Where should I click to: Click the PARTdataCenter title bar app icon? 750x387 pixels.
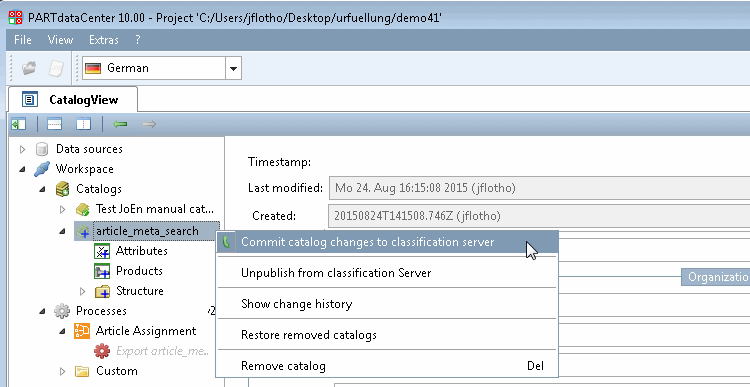(16, 18)
